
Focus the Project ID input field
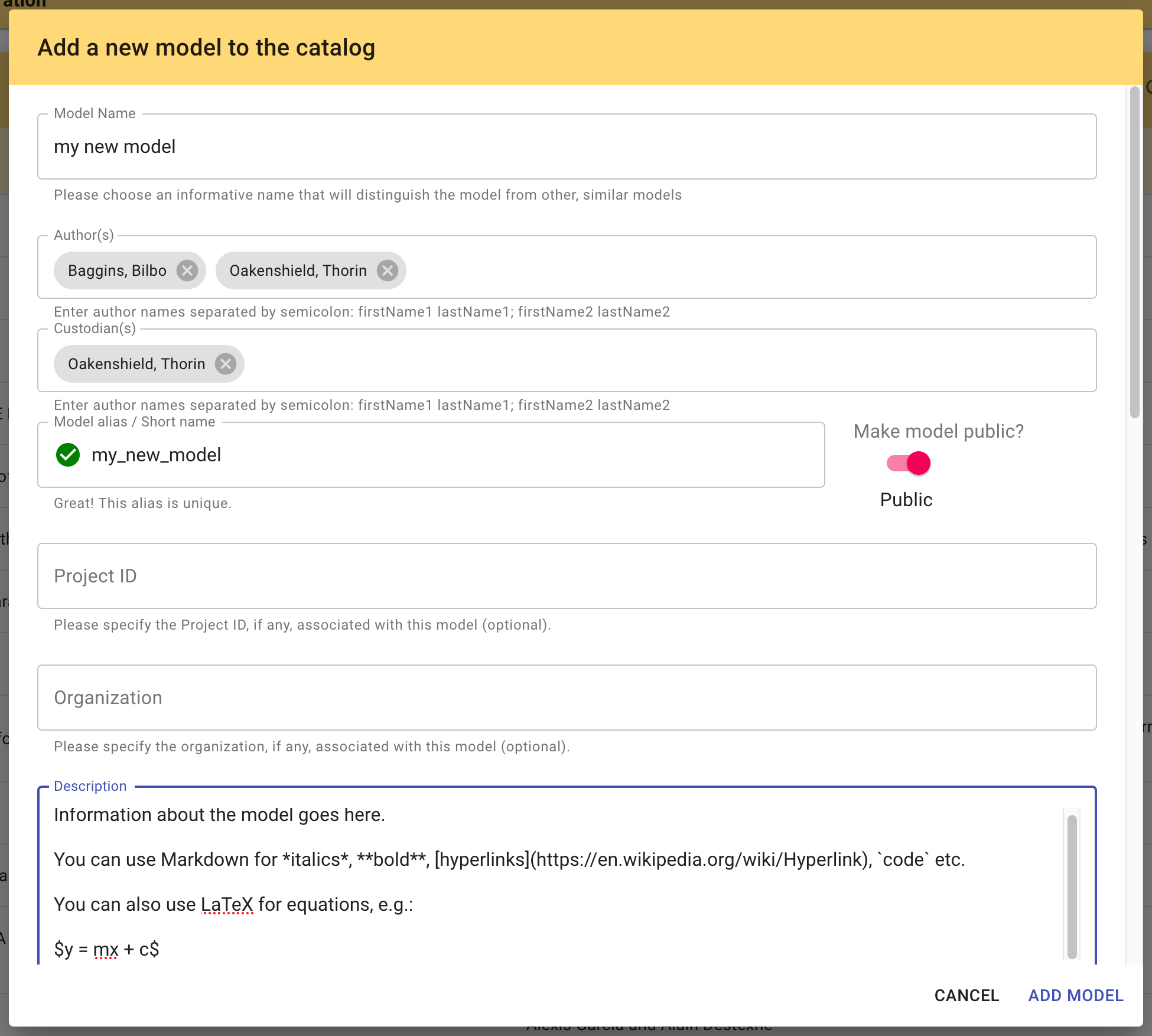tap(566, 576)
